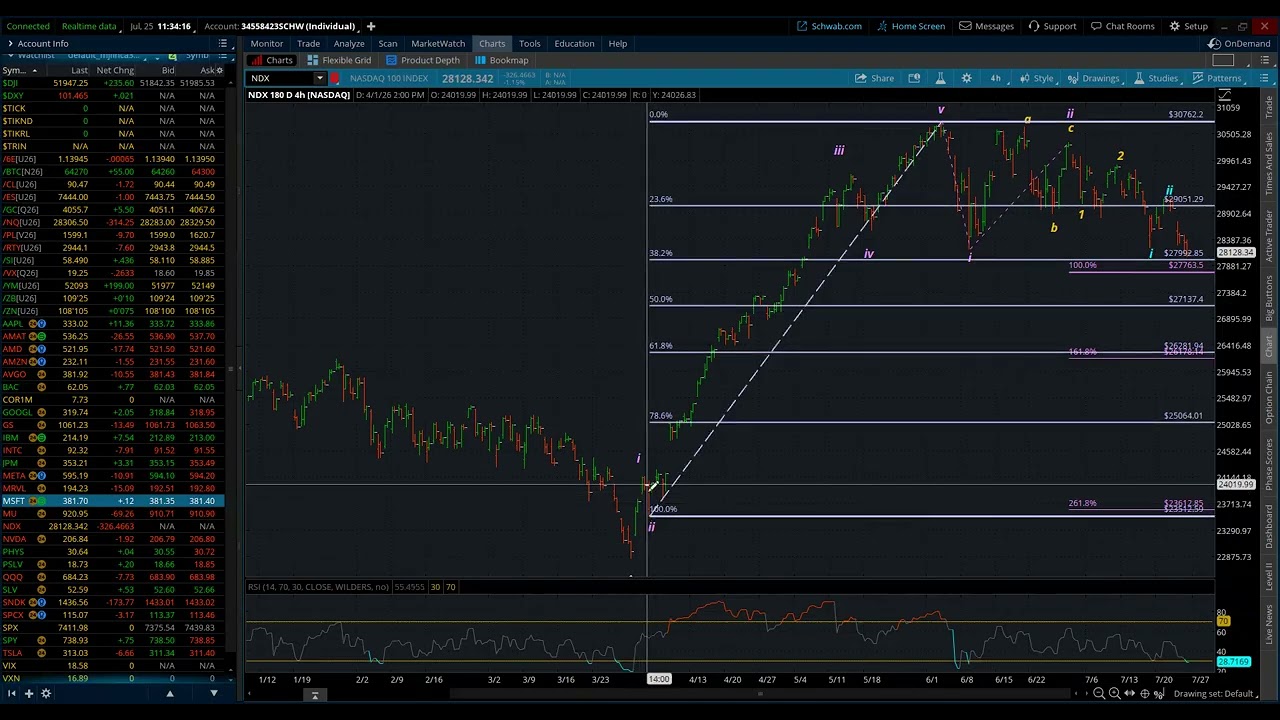Click the quick quote icon beside Share
1280x720 pixels.
(x=914, y=78)
